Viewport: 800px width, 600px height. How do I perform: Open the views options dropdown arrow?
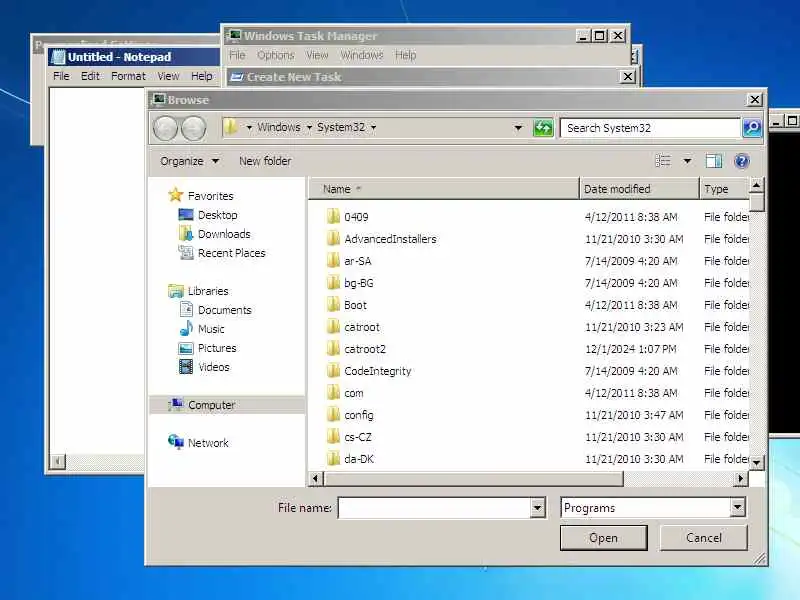point(687,161)
